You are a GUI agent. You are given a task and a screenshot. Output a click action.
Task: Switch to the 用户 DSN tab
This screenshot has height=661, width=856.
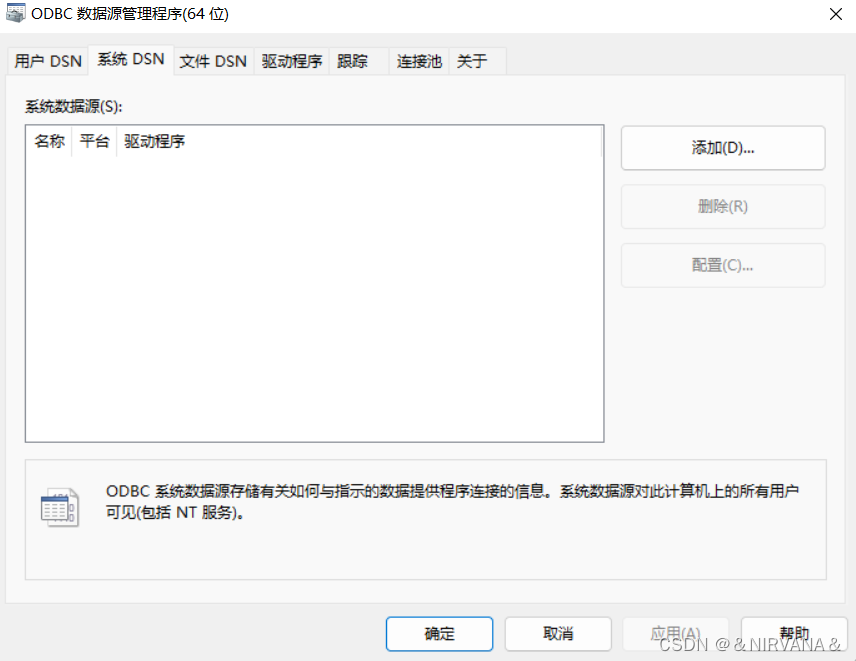47,61
